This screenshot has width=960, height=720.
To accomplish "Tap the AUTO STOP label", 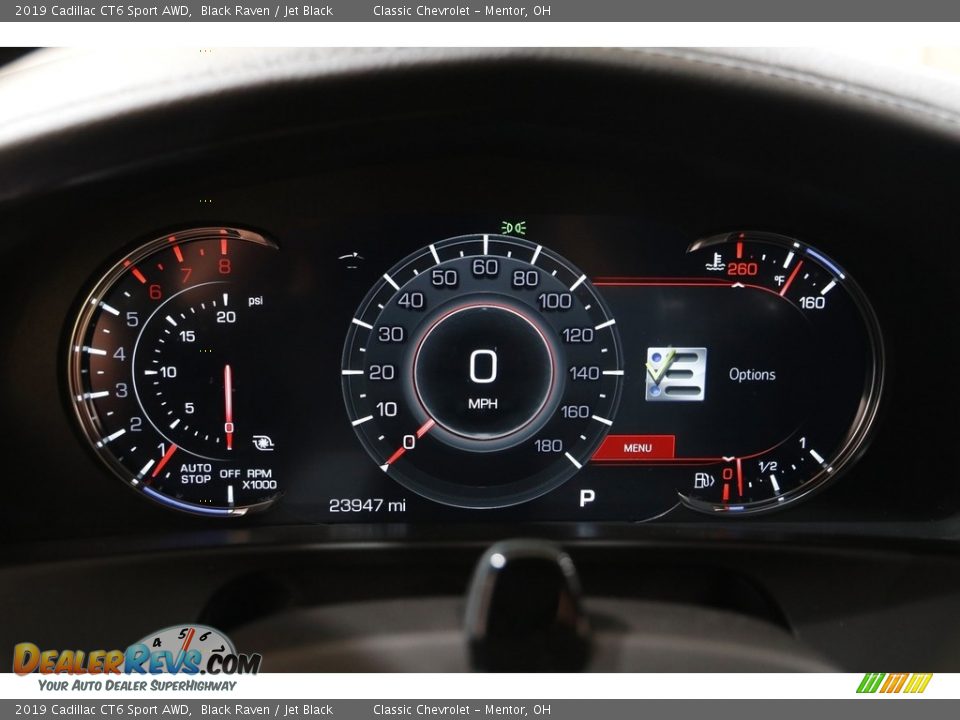I will point(196,473).
